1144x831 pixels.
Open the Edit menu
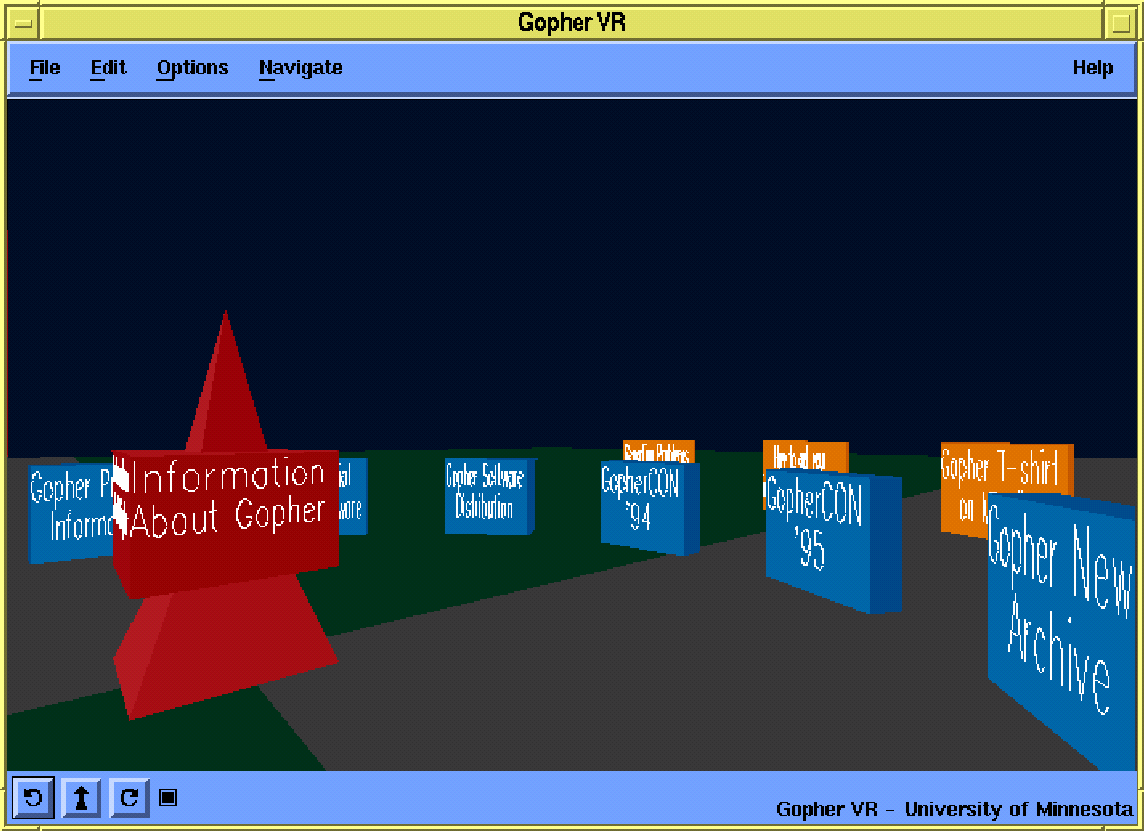(x=108, y=68)
